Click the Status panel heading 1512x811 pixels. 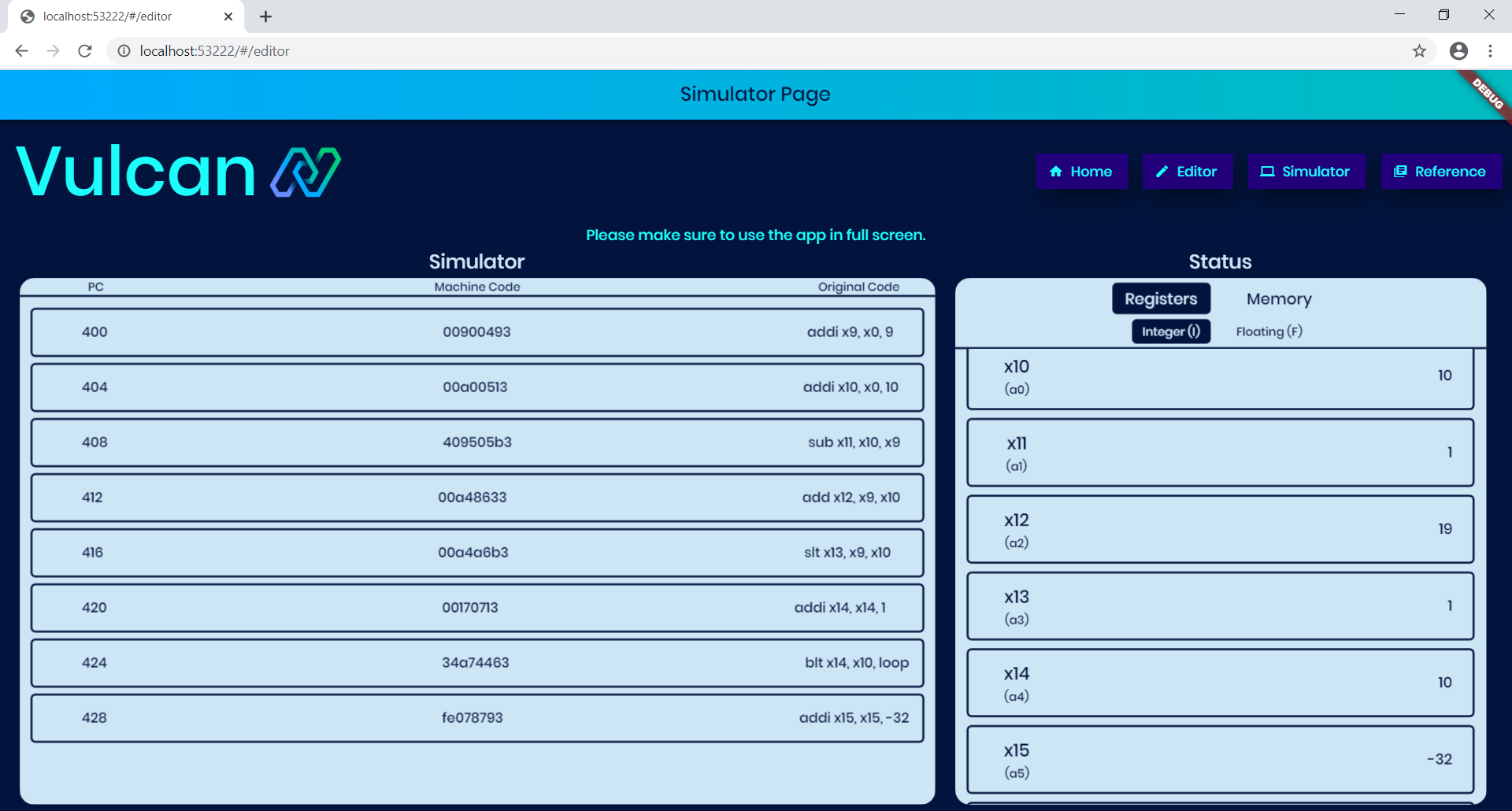coord(1220,262)
